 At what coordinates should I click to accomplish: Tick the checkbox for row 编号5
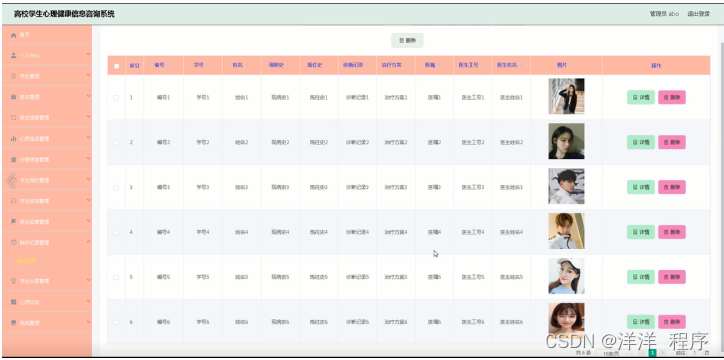[116, 277]
